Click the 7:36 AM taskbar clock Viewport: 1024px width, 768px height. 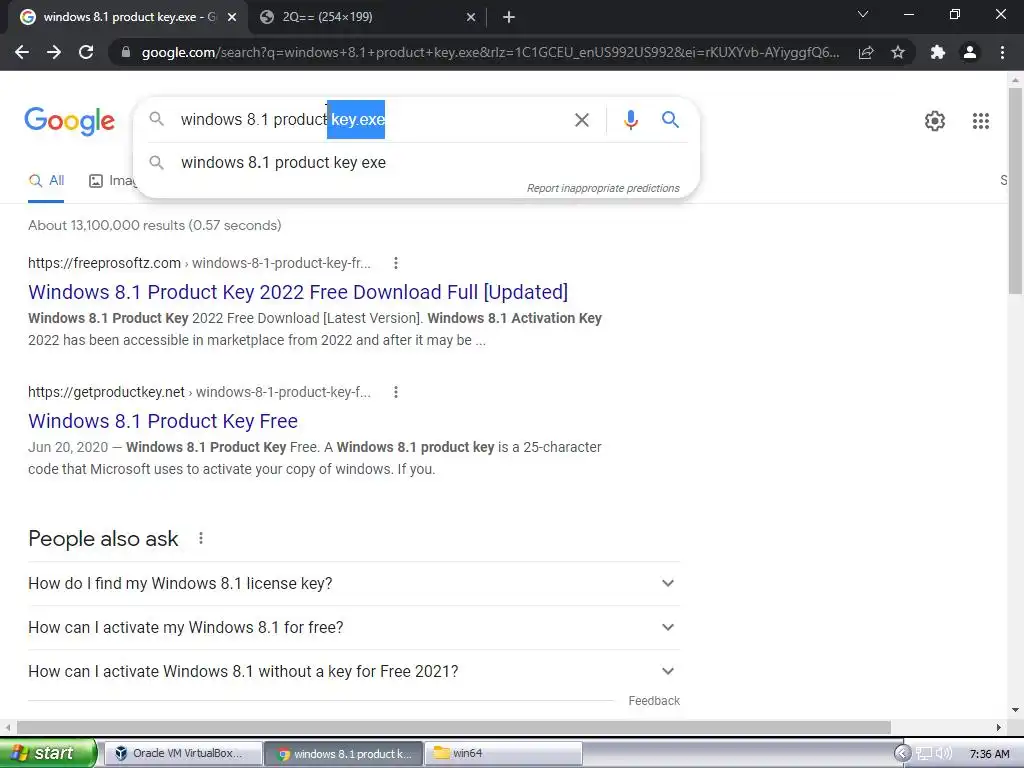(x=989, y=754)
